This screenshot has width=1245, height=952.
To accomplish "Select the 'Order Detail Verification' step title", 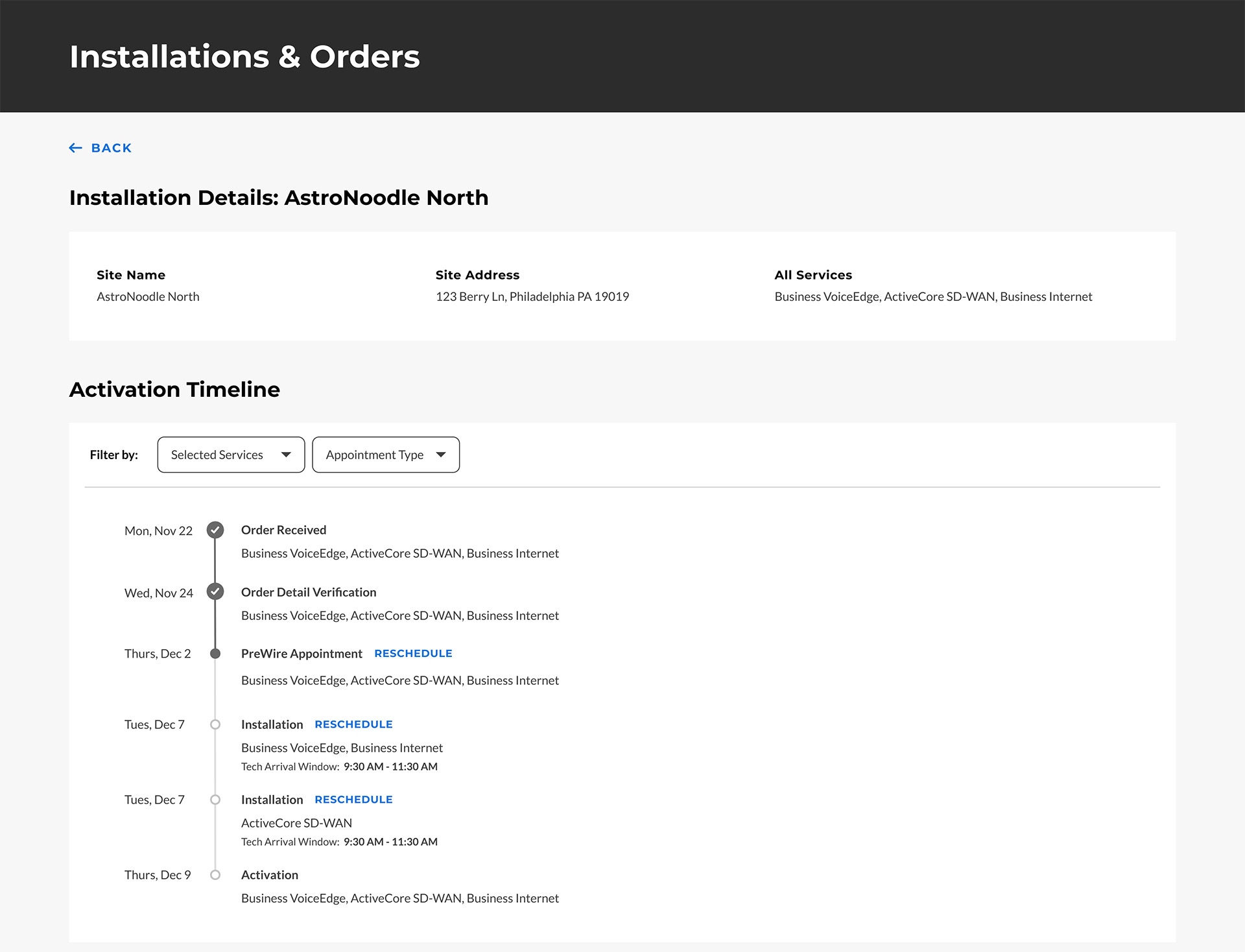I will point(309,592).
